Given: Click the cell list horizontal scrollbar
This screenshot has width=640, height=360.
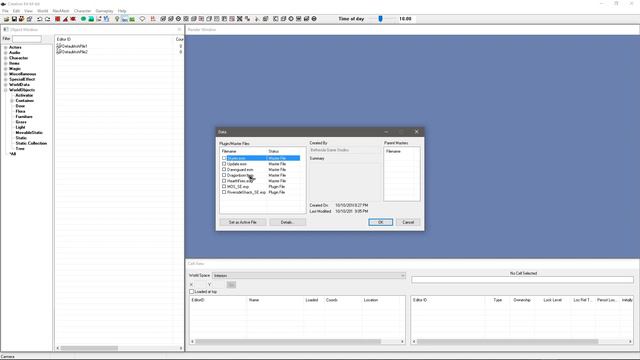Looking at the screenshot, I should 288,342.
